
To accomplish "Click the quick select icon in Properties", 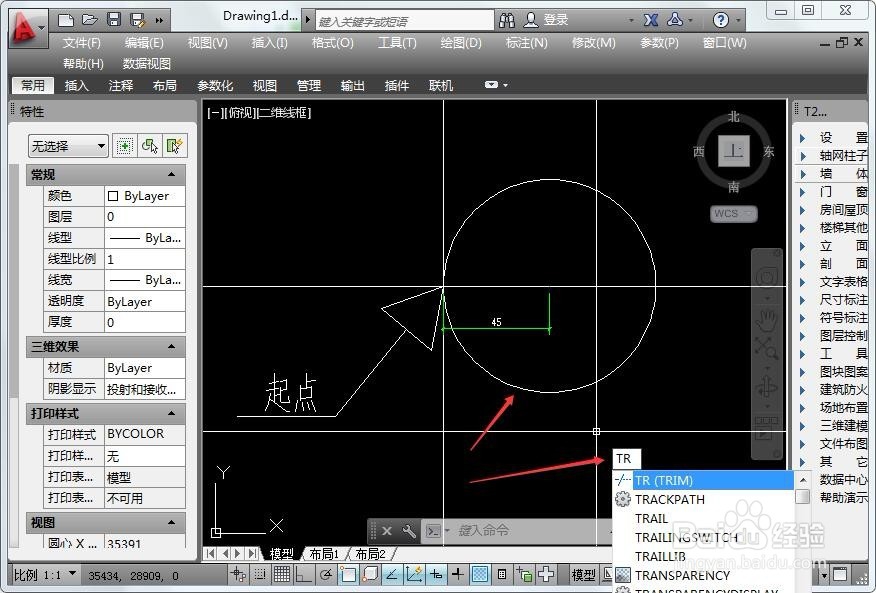I will point(175,146).
